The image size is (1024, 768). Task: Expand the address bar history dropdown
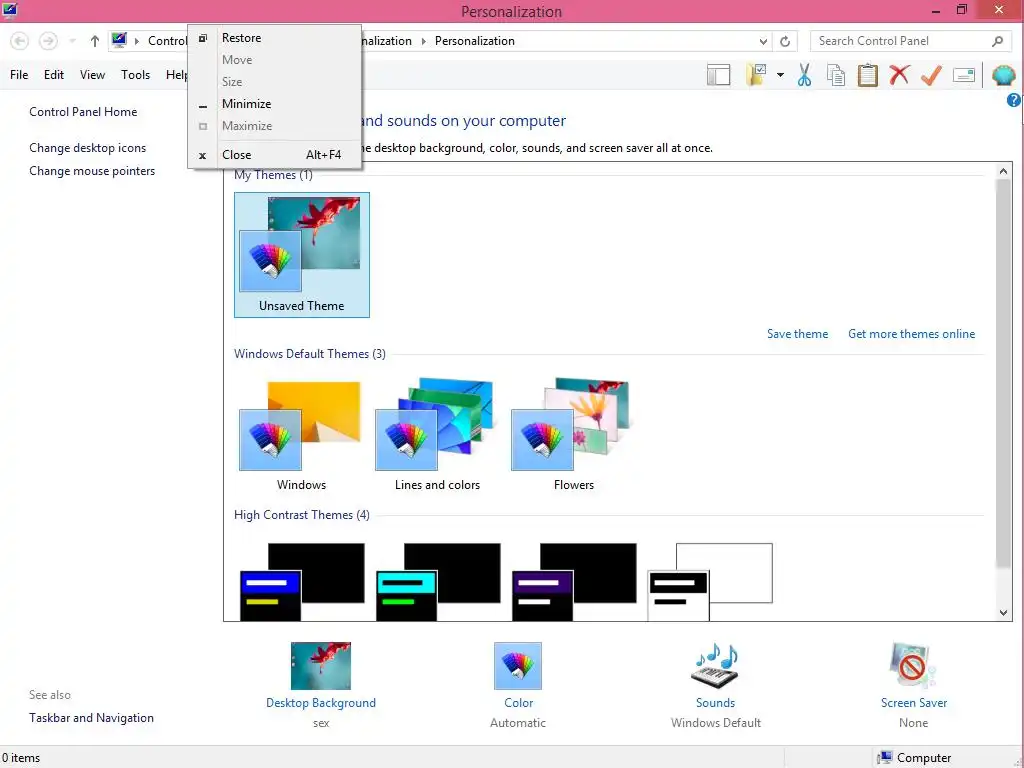763,41
